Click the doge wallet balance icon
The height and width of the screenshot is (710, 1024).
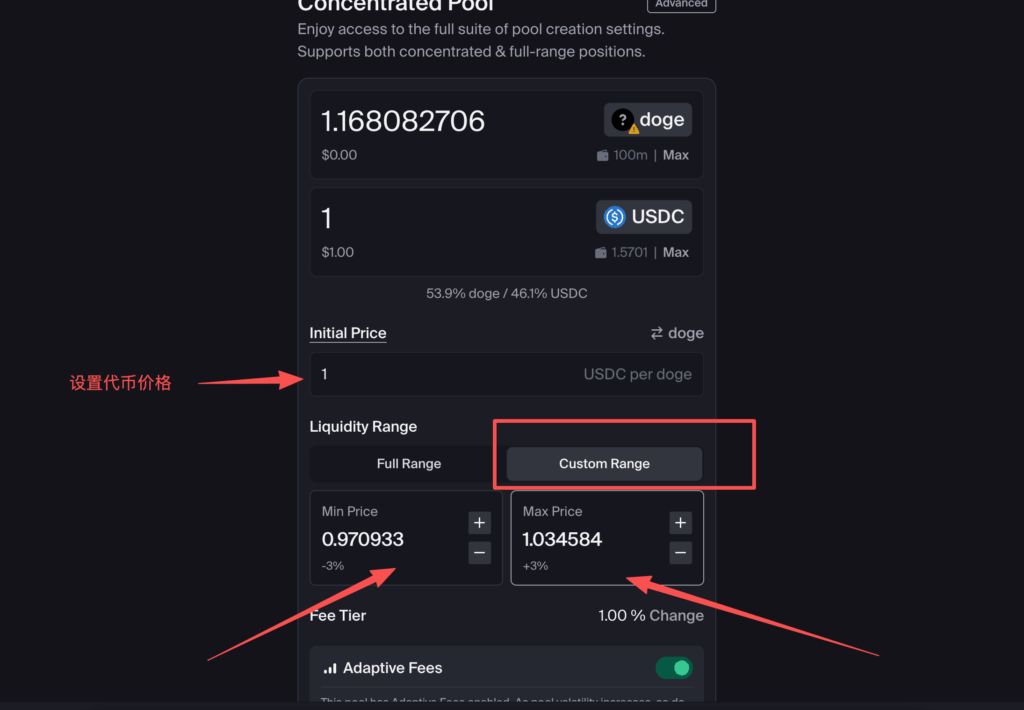[x=603, y=156]
